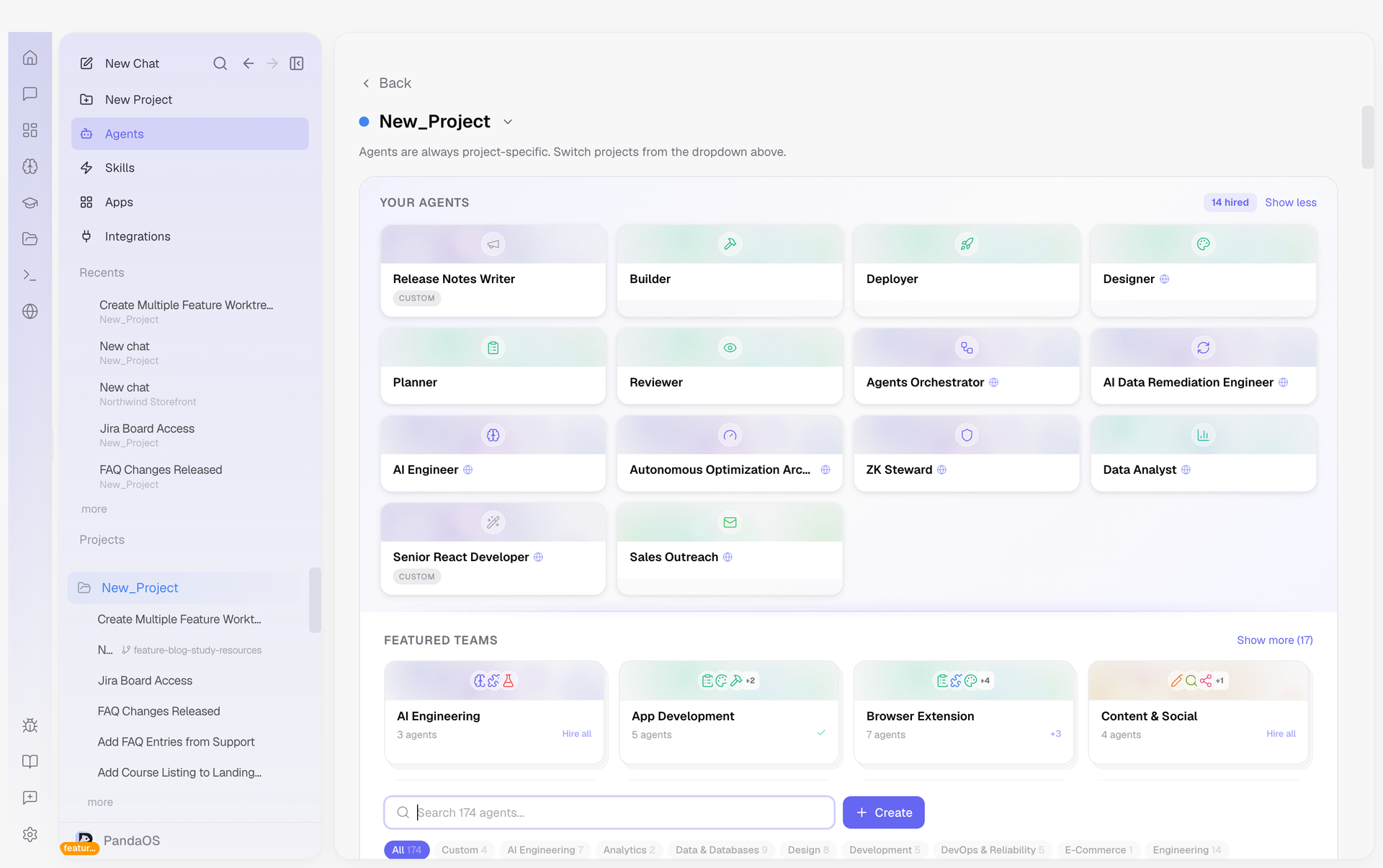
Task: Open the Release Notes Writer agent card
Action: pyautogui.click(x=493, y=271)
